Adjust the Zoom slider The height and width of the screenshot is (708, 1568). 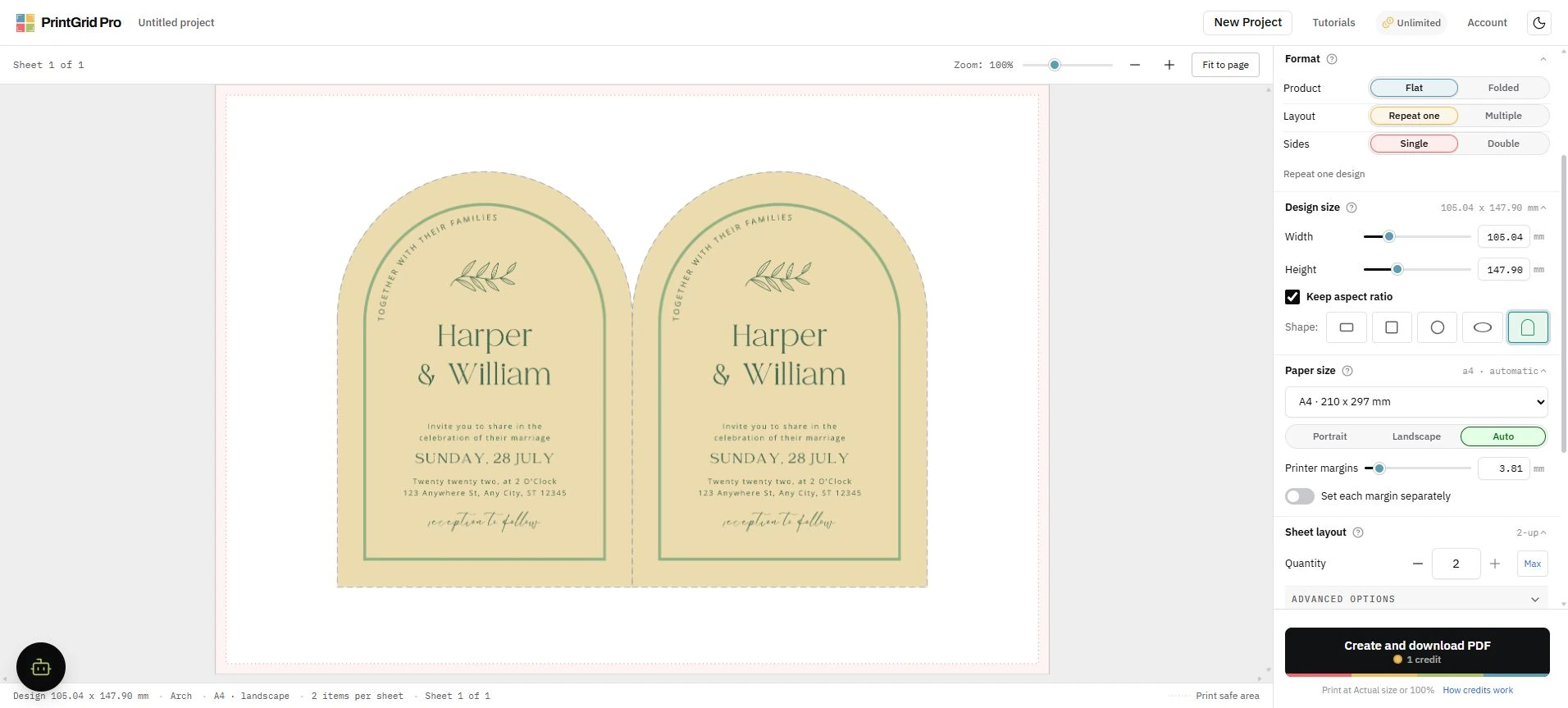1069,65
